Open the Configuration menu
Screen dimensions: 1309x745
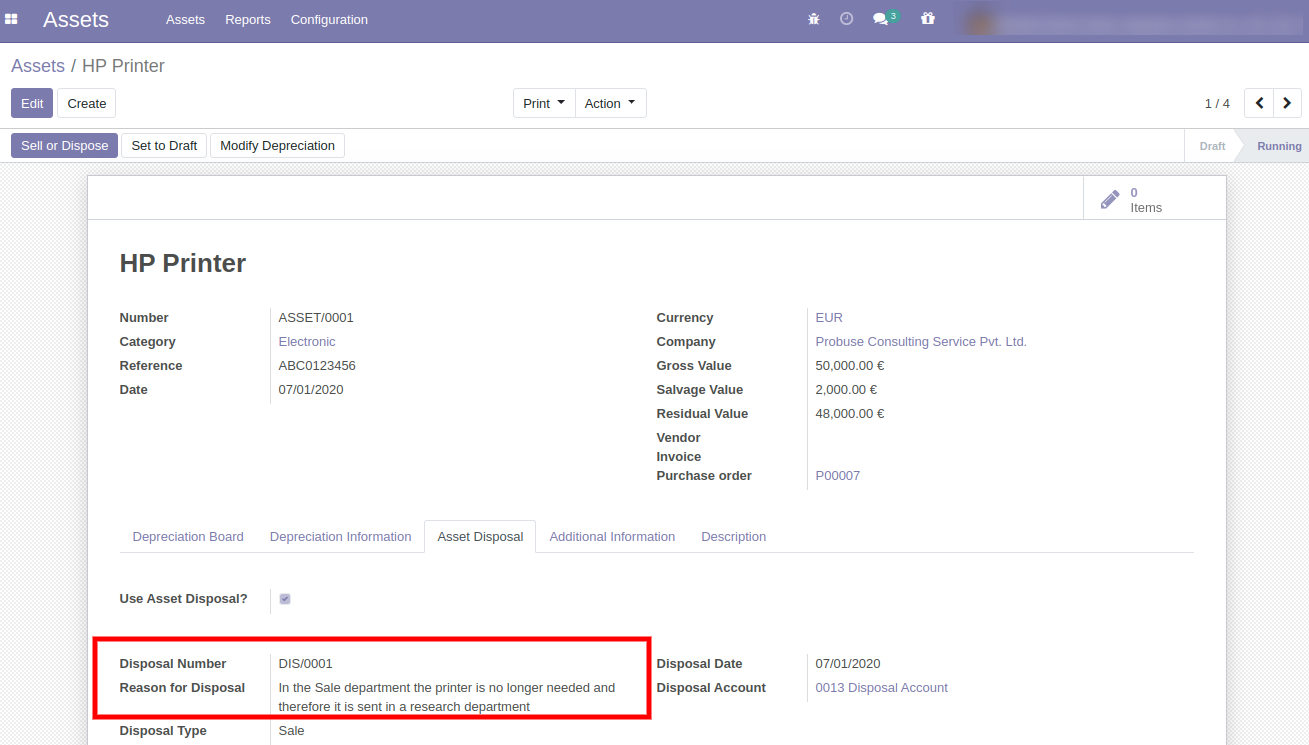click(329, 20)
